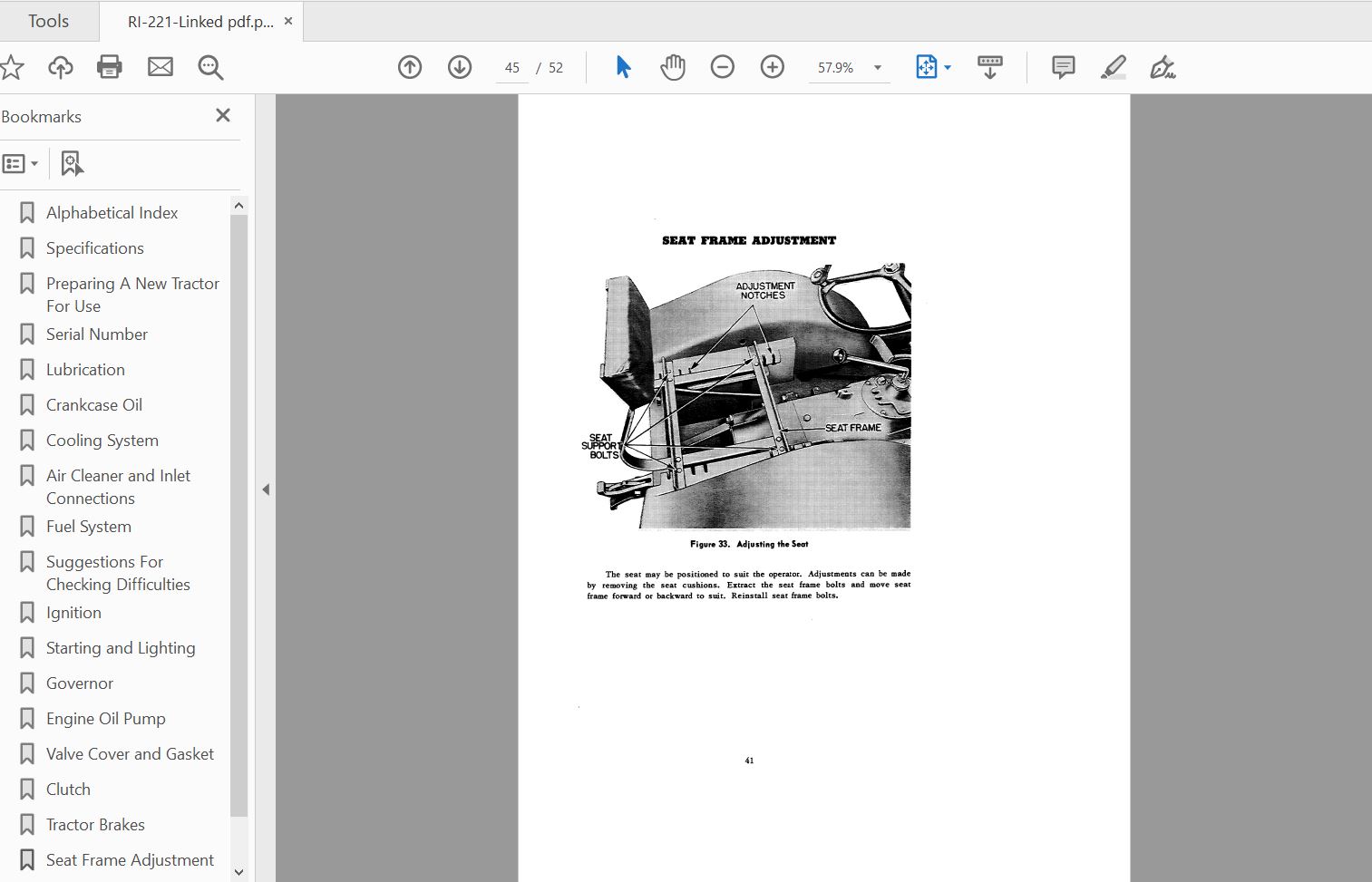
Task: Jump to the Ignition bookmark
Action: pos(73,613)
